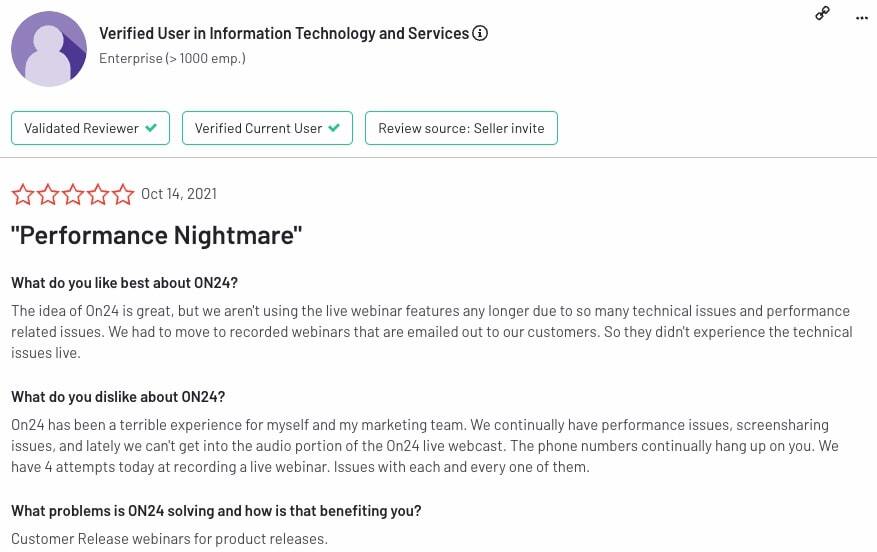877x552 pixels.
Task: Click the Review source: Seller invite badge
Action: click(461, 128)
